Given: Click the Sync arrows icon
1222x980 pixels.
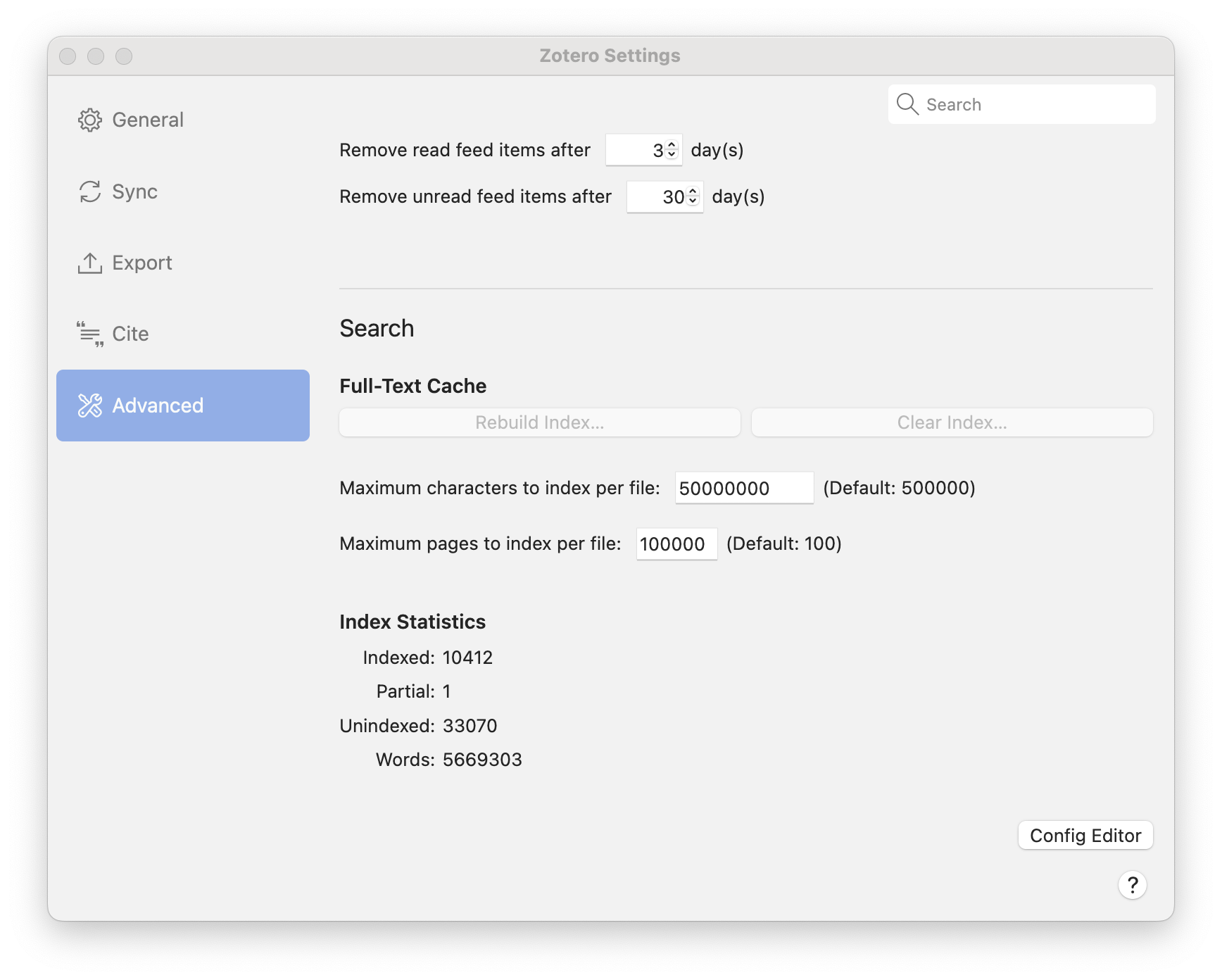Looking at the screenshot, I should [90, 191].
